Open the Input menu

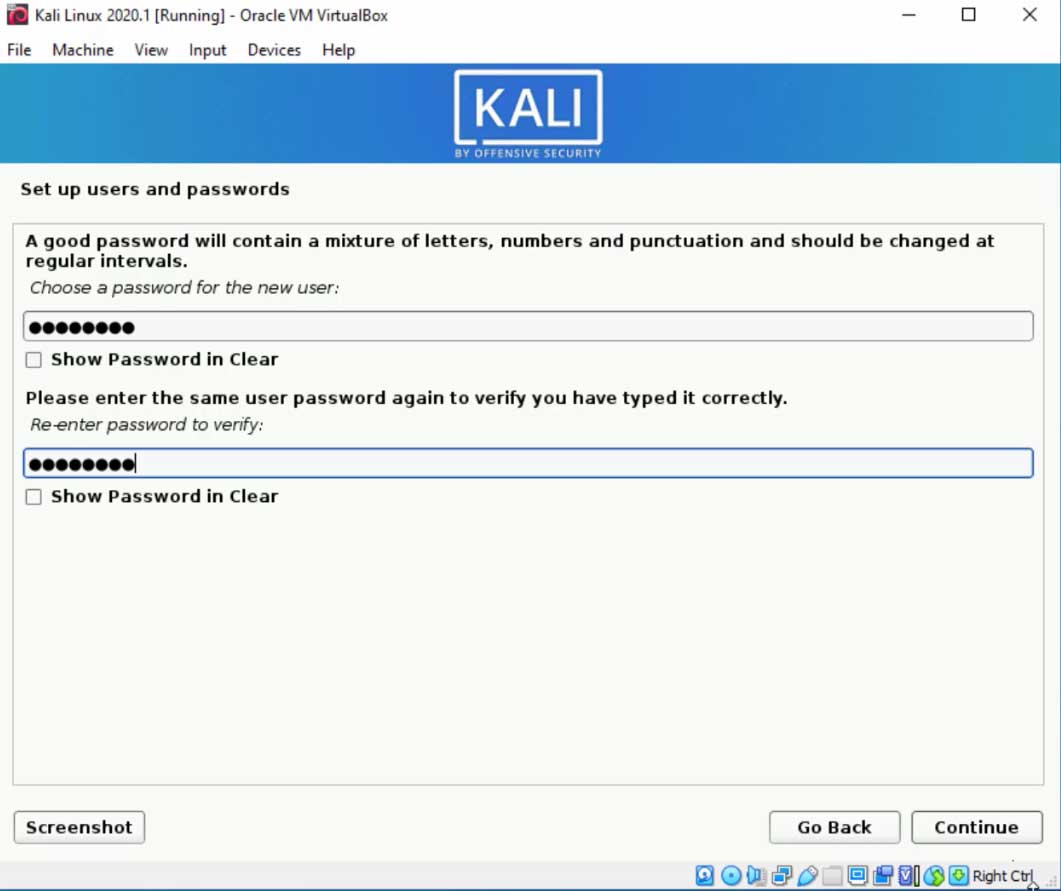point(208,50)
